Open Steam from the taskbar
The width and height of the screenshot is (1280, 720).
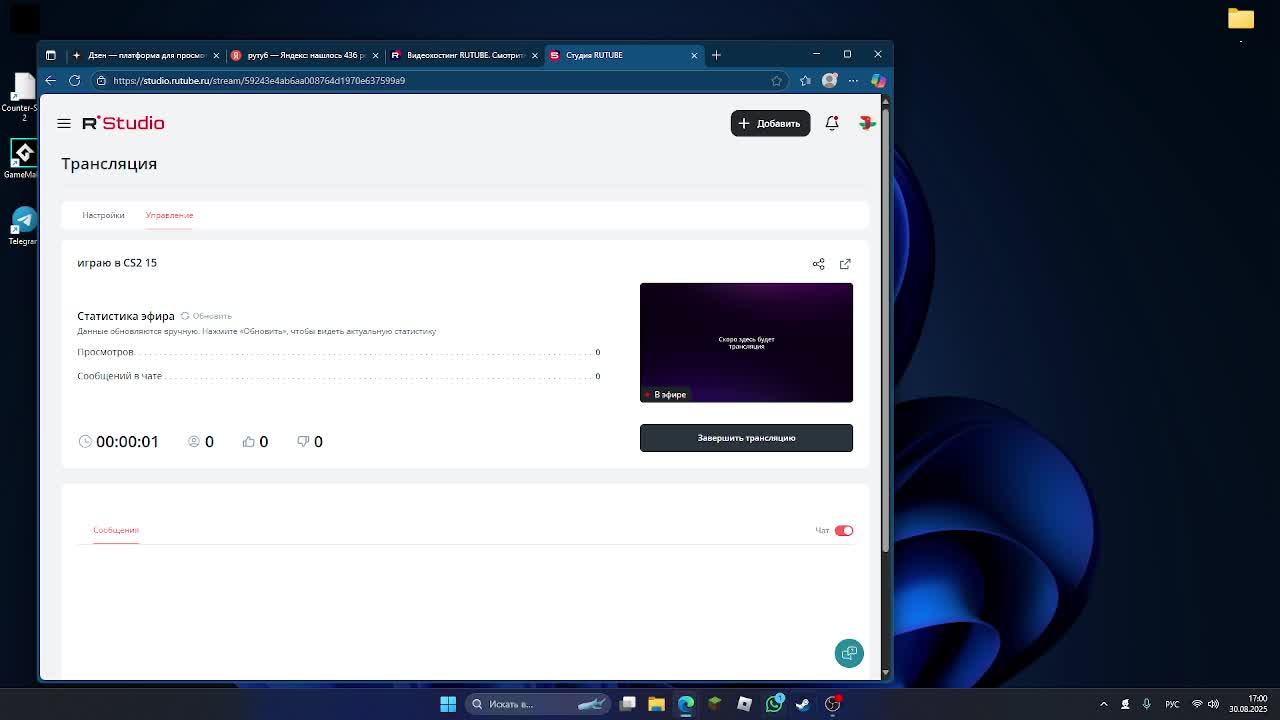tap(803, 704)
